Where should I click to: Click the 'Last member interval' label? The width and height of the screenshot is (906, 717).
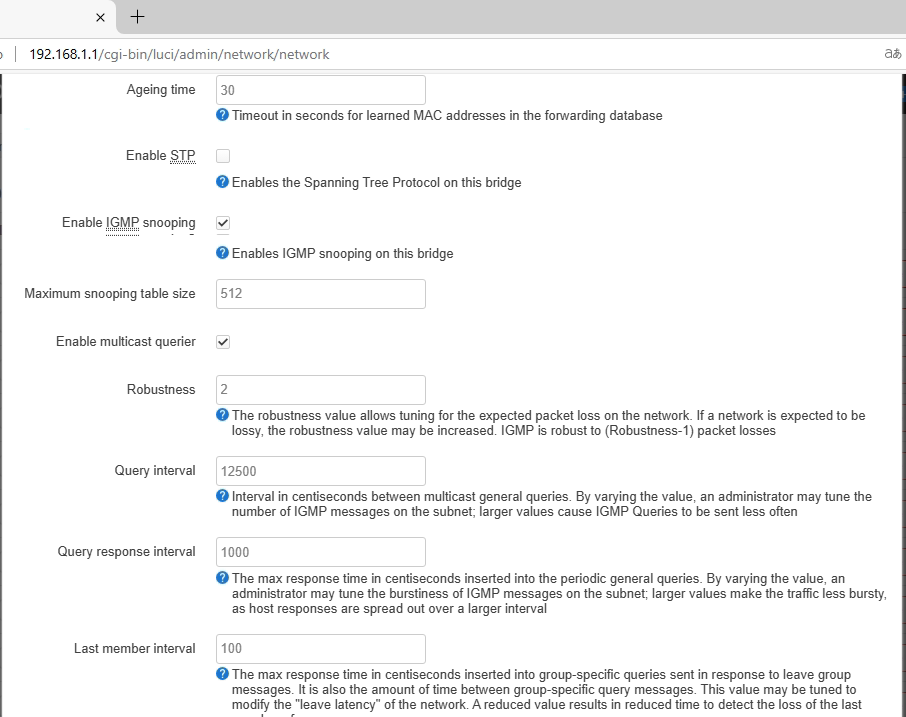(135, 648)
